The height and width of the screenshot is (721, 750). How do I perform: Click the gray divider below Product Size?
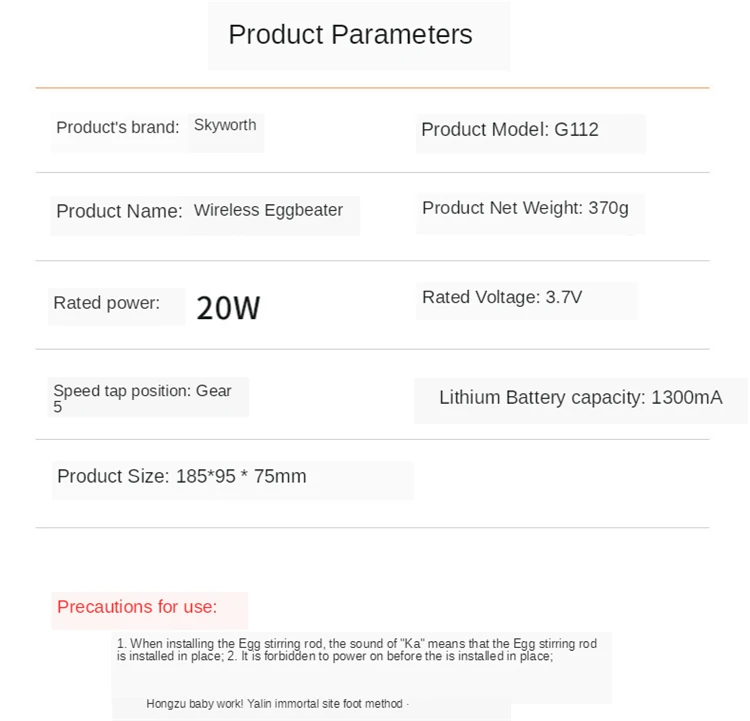[372, 527]
